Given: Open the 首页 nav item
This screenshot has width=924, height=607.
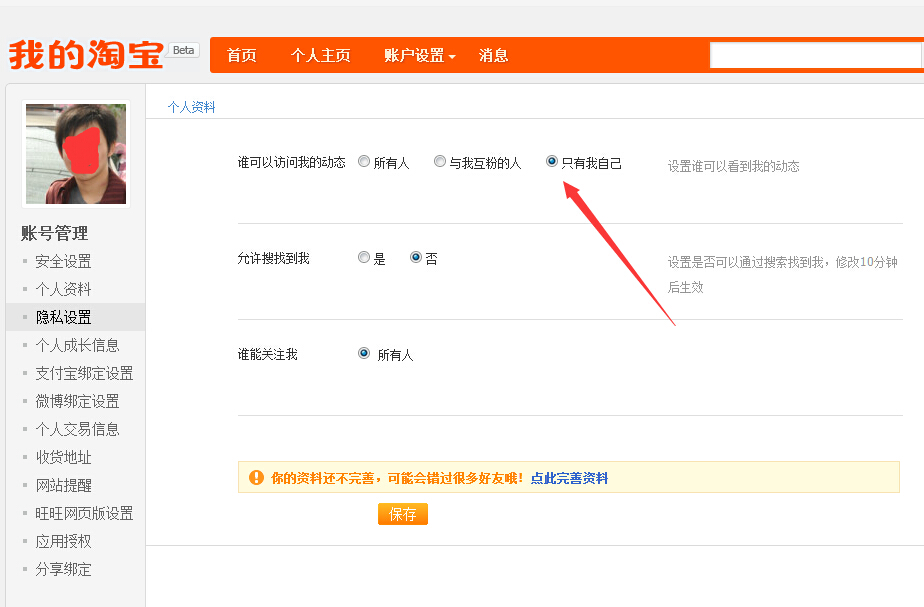Looking at the screenshot, I should tap(242, 55).
